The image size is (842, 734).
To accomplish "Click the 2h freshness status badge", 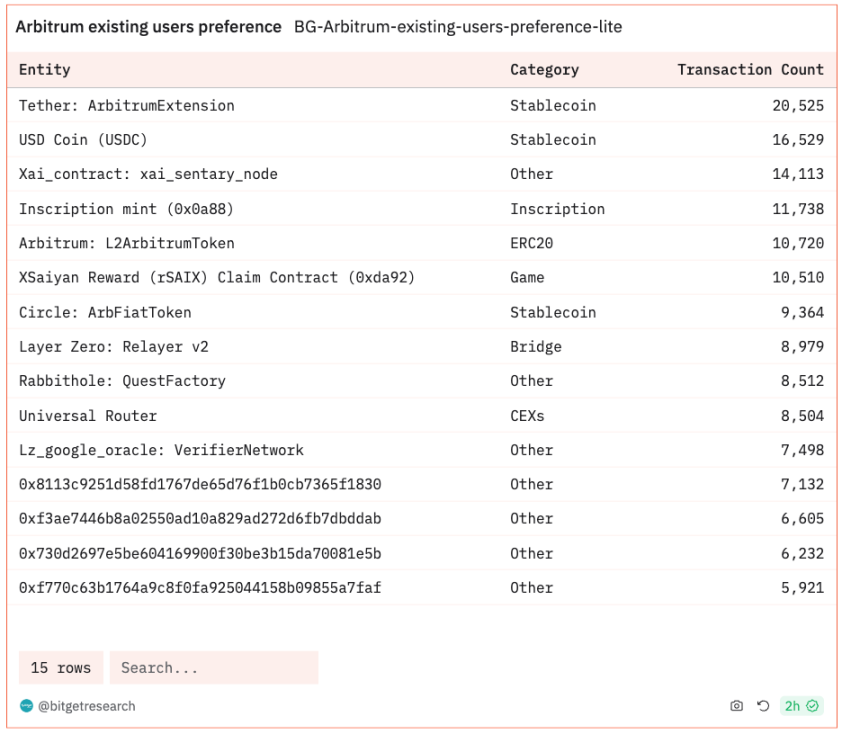I will point(801,706).
